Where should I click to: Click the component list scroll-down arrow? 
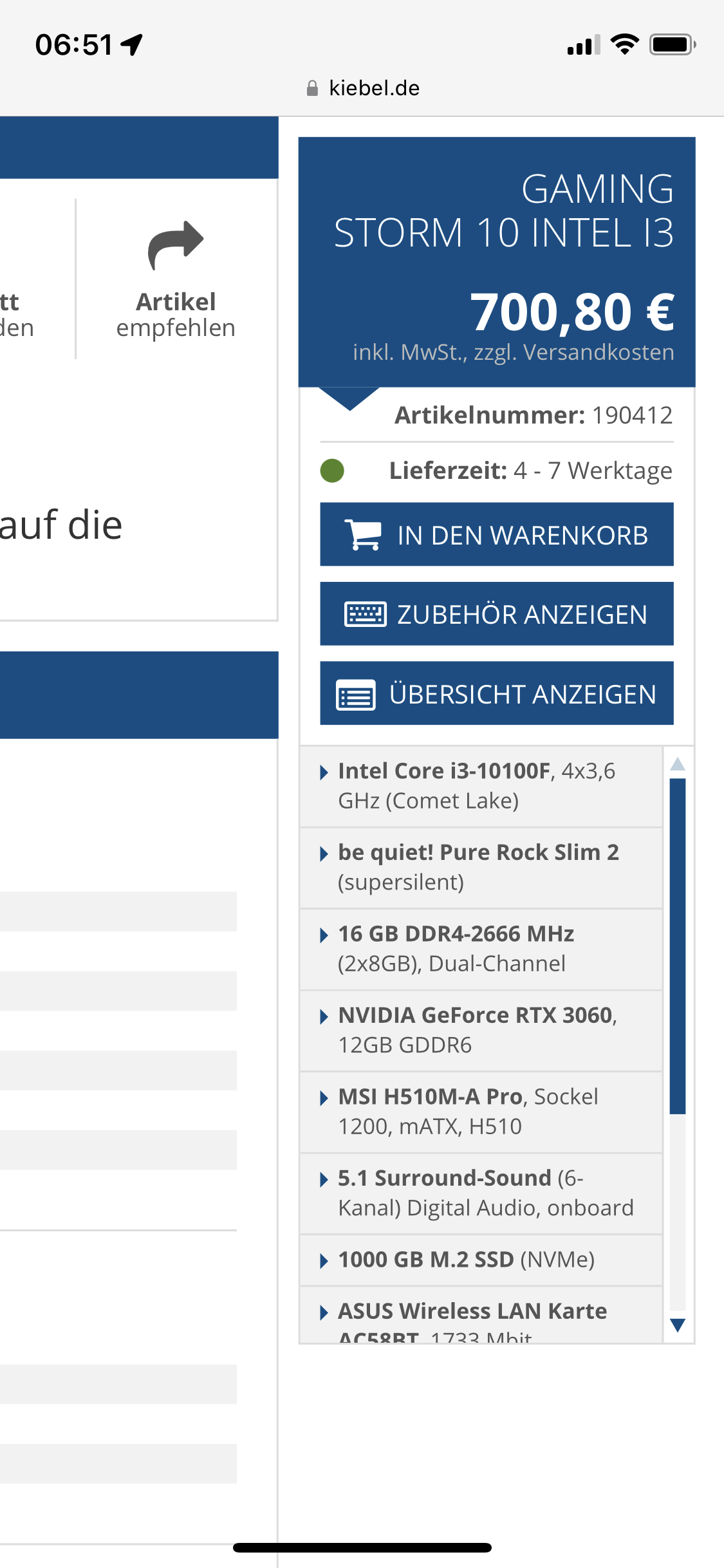pyautogui.click(x=678, y=1325)
